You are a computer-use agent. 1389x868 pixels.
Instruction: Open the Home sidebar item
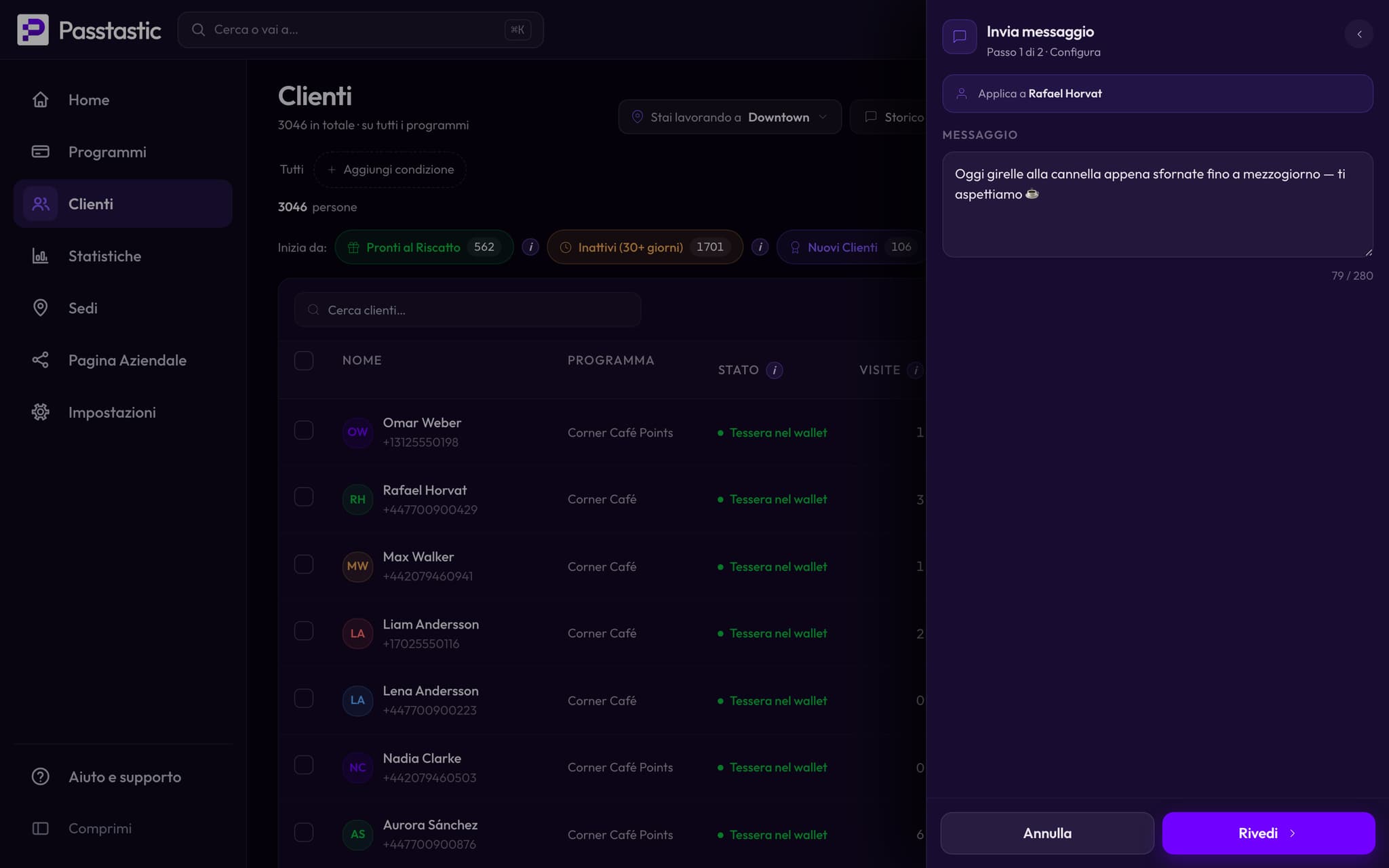pyautogui.click(x=123, y=100)
